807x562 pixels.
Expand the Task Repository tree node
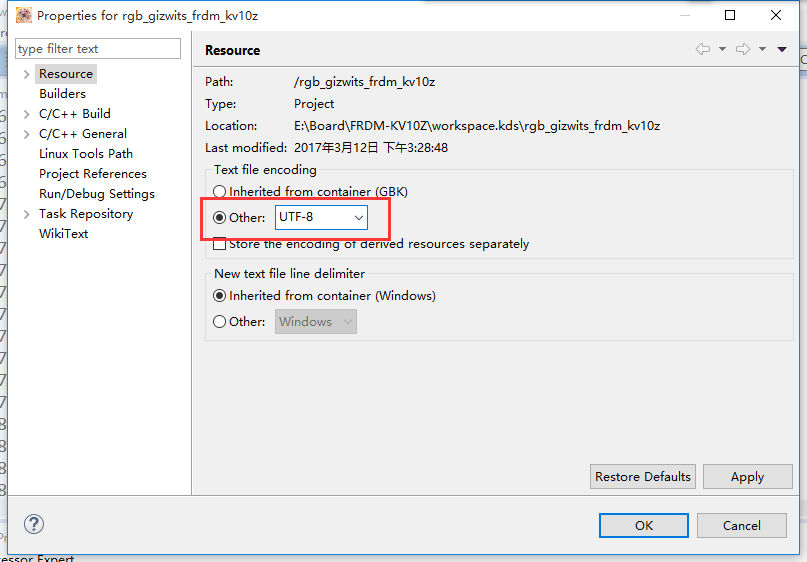point(27,214)
